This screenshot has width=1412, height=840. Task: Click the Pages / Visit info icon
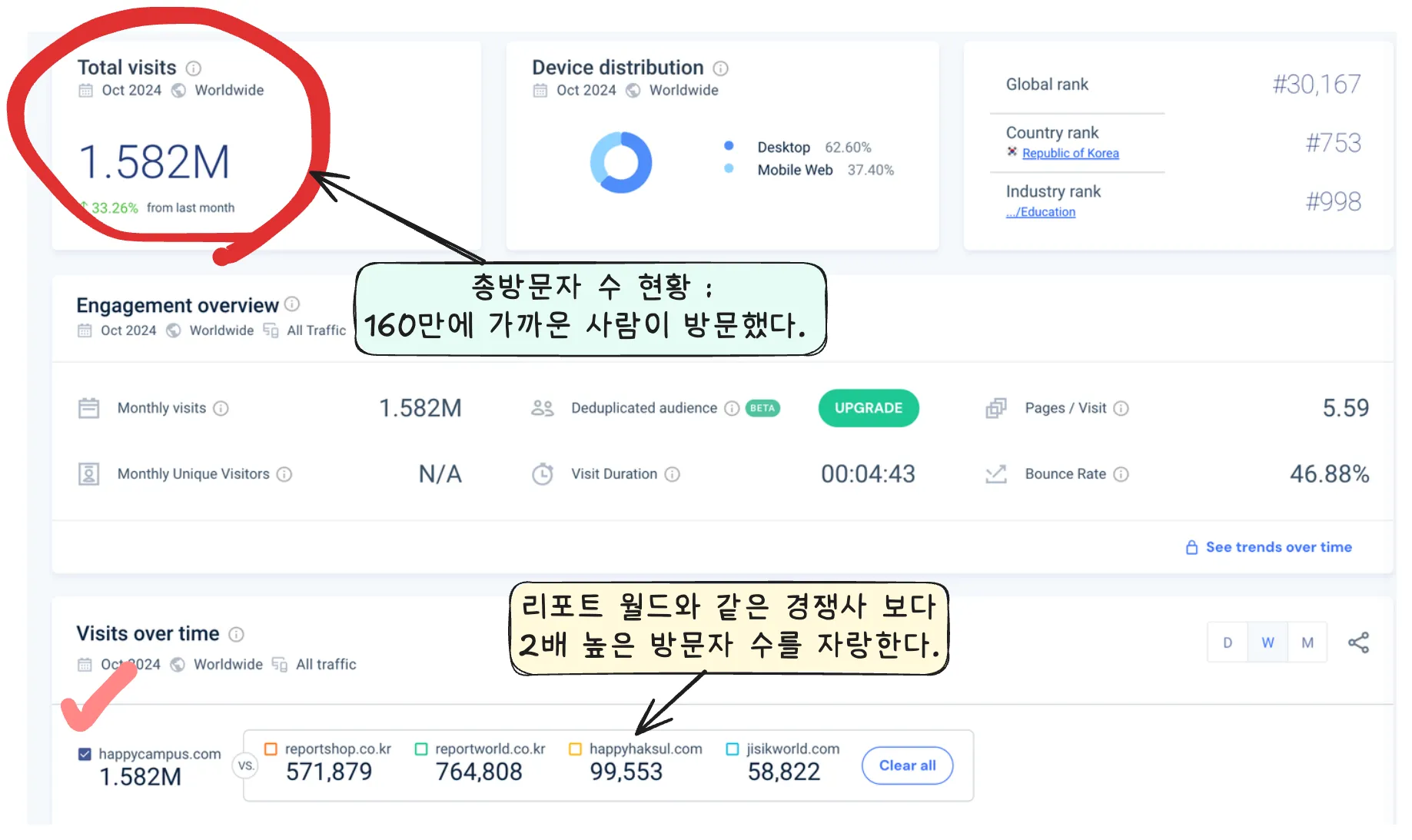tap(1121, 408)
